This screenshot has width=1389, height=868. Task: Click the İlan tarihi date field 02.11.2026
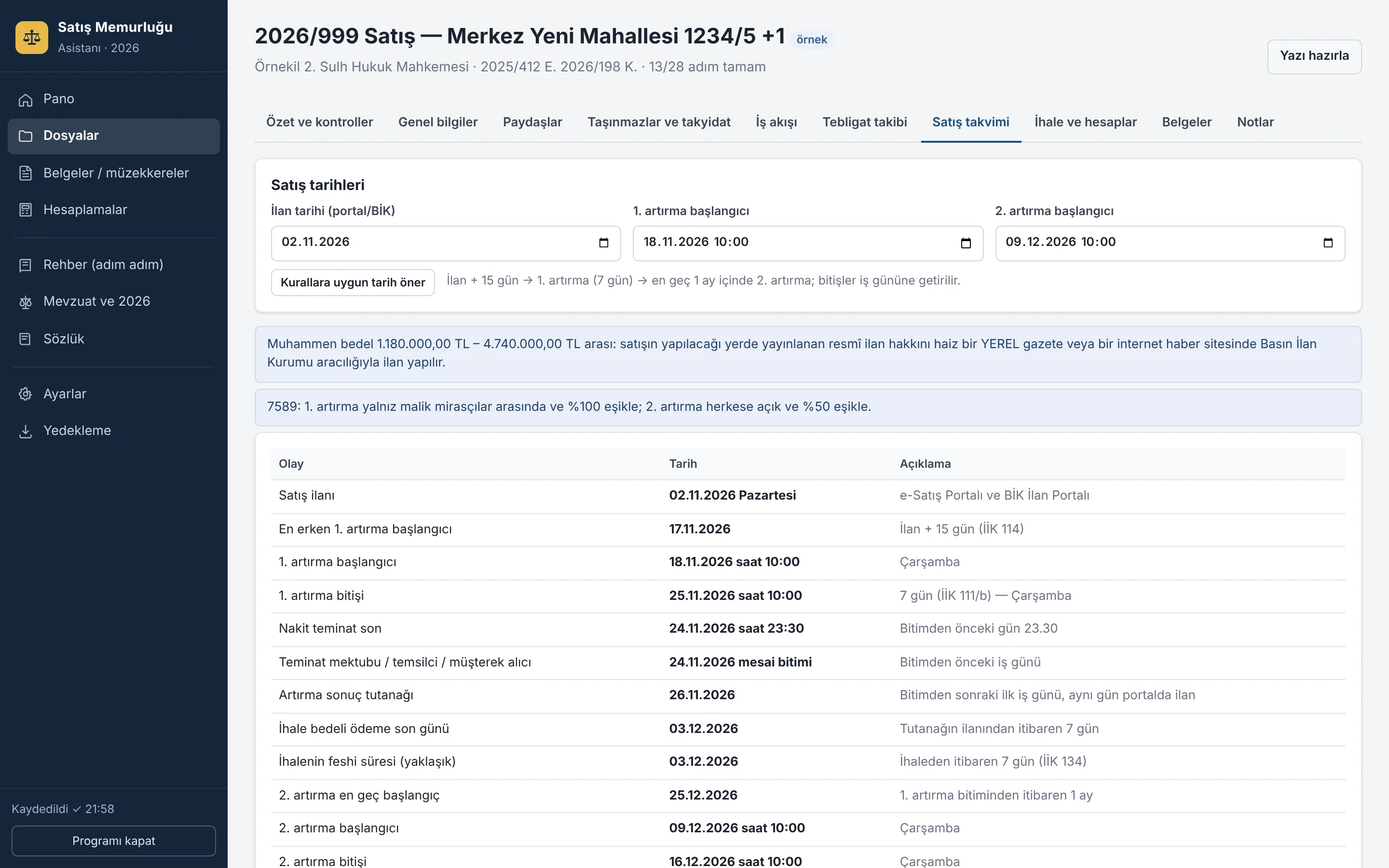tap(446, 243)
